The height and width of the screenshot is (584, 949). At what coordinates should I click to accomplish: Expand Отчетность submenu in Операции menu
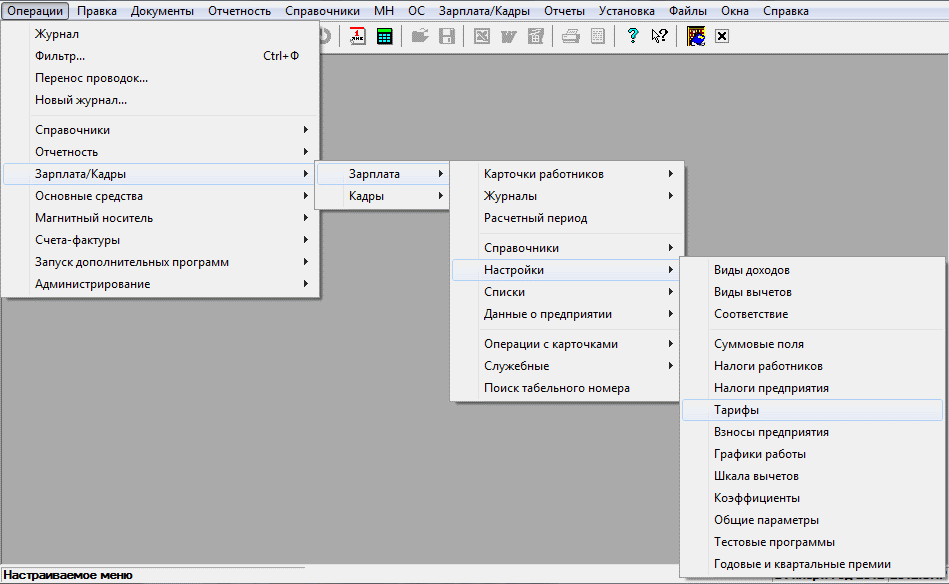point(160,152)
